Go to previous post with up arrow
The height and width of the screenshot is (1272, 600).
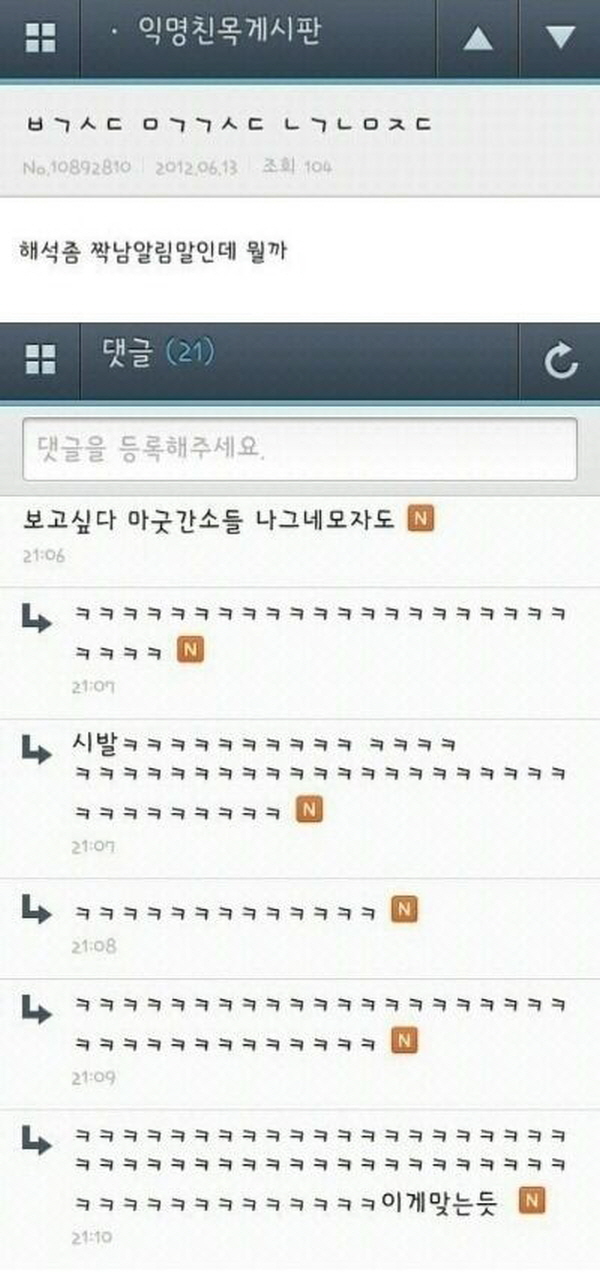tap(479, 38)
